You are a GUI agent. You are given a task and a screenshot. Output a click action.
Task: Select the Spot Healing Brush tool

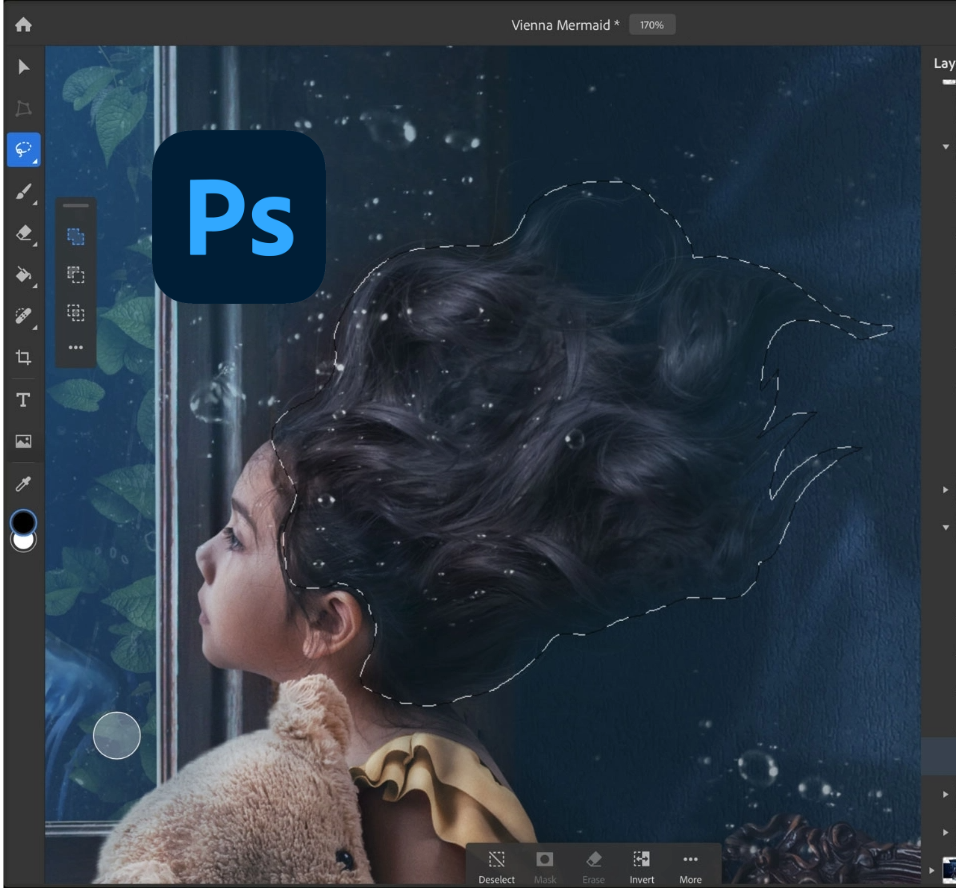(x=23, y=316)
